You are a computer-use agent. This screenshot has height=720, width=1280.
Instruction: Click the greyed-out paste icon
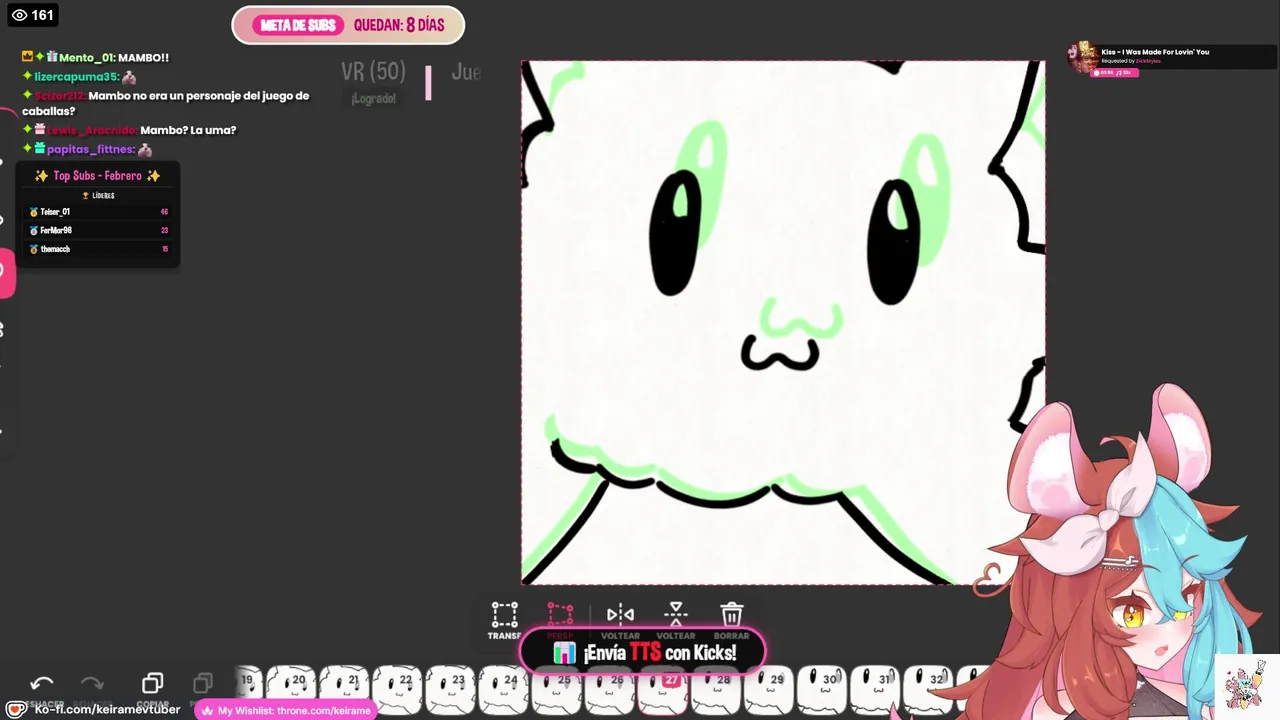tap(203, 683)
